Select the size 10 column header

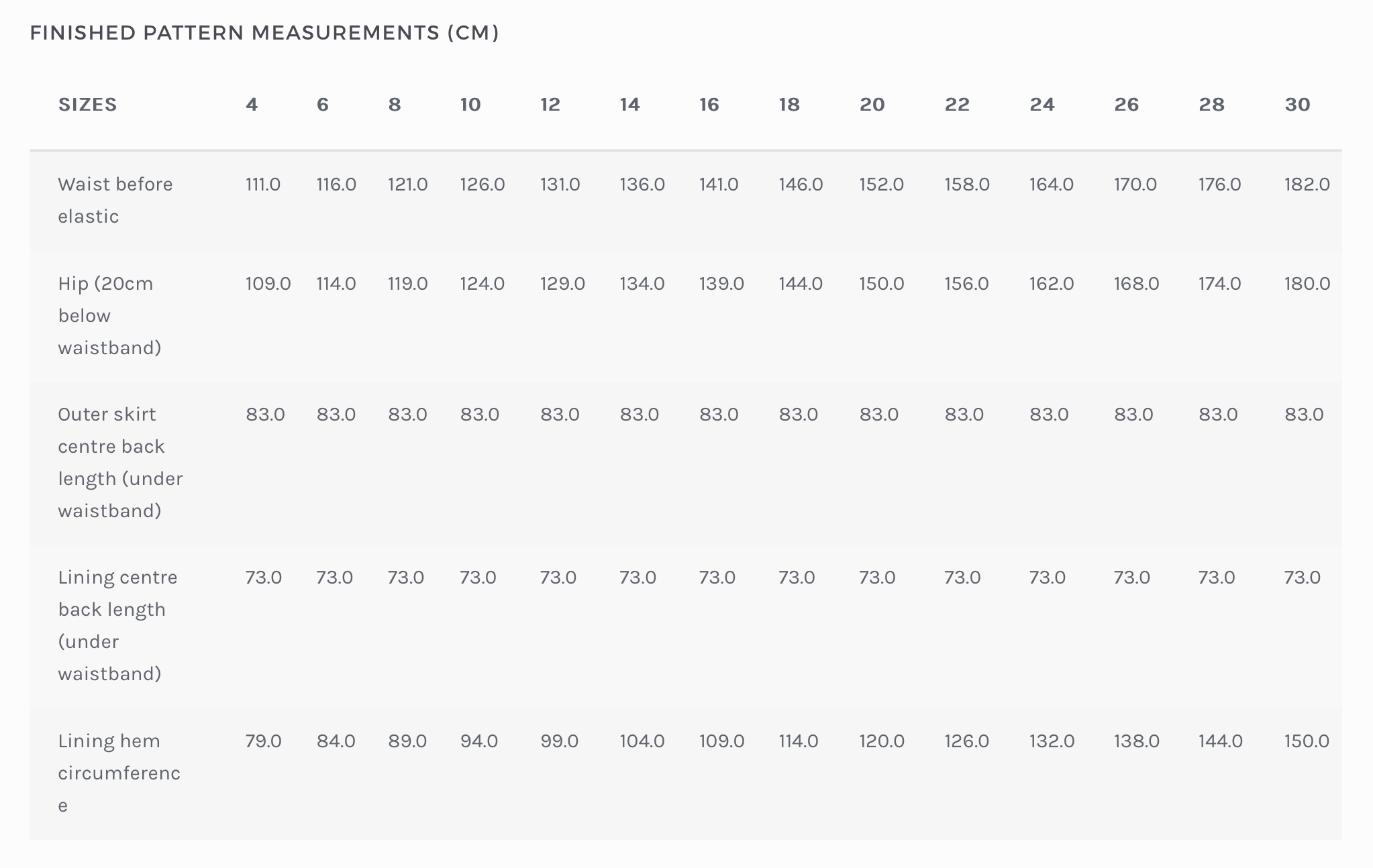(x=470, y=105)
